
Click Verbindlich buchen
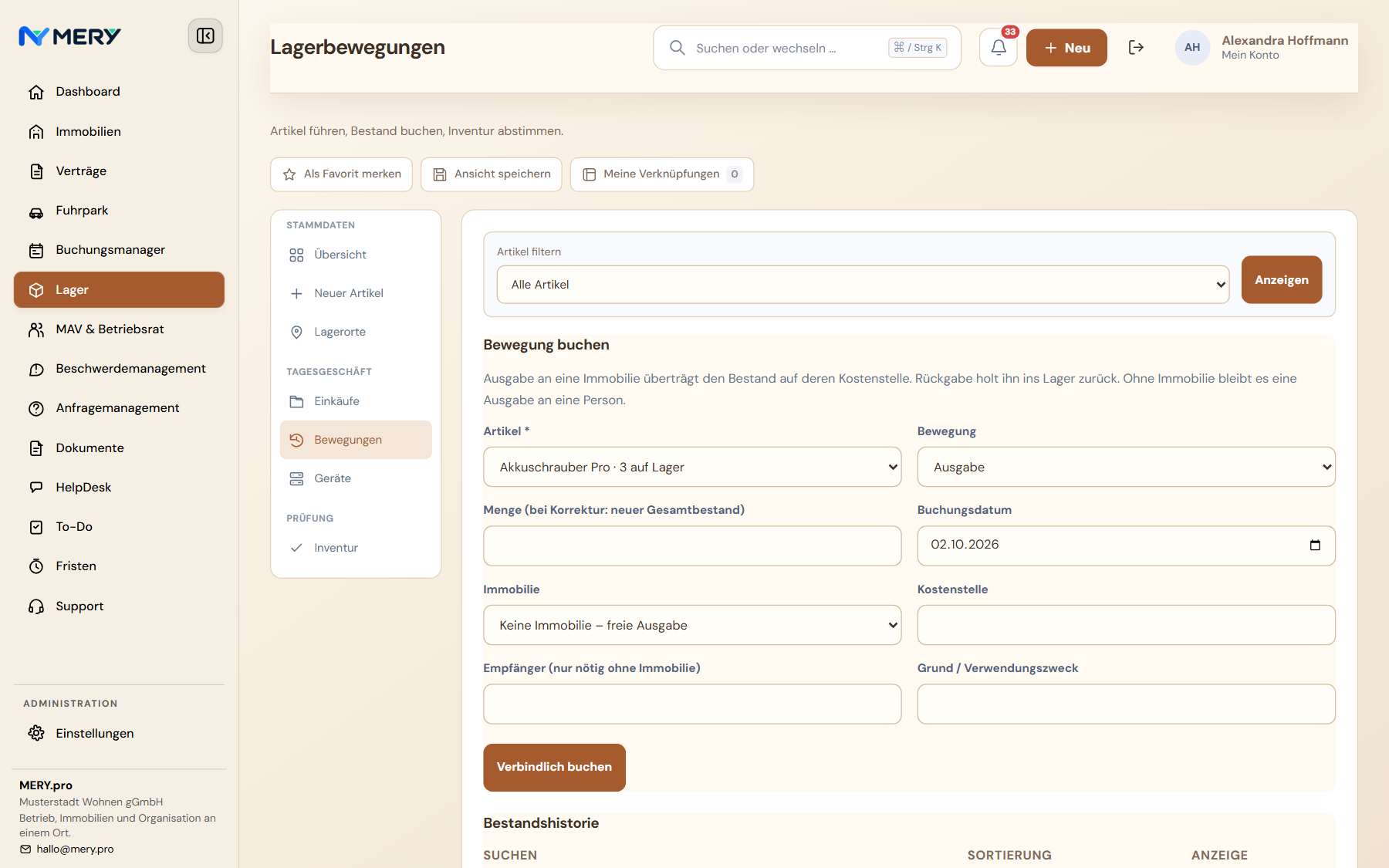pos(554,767)
